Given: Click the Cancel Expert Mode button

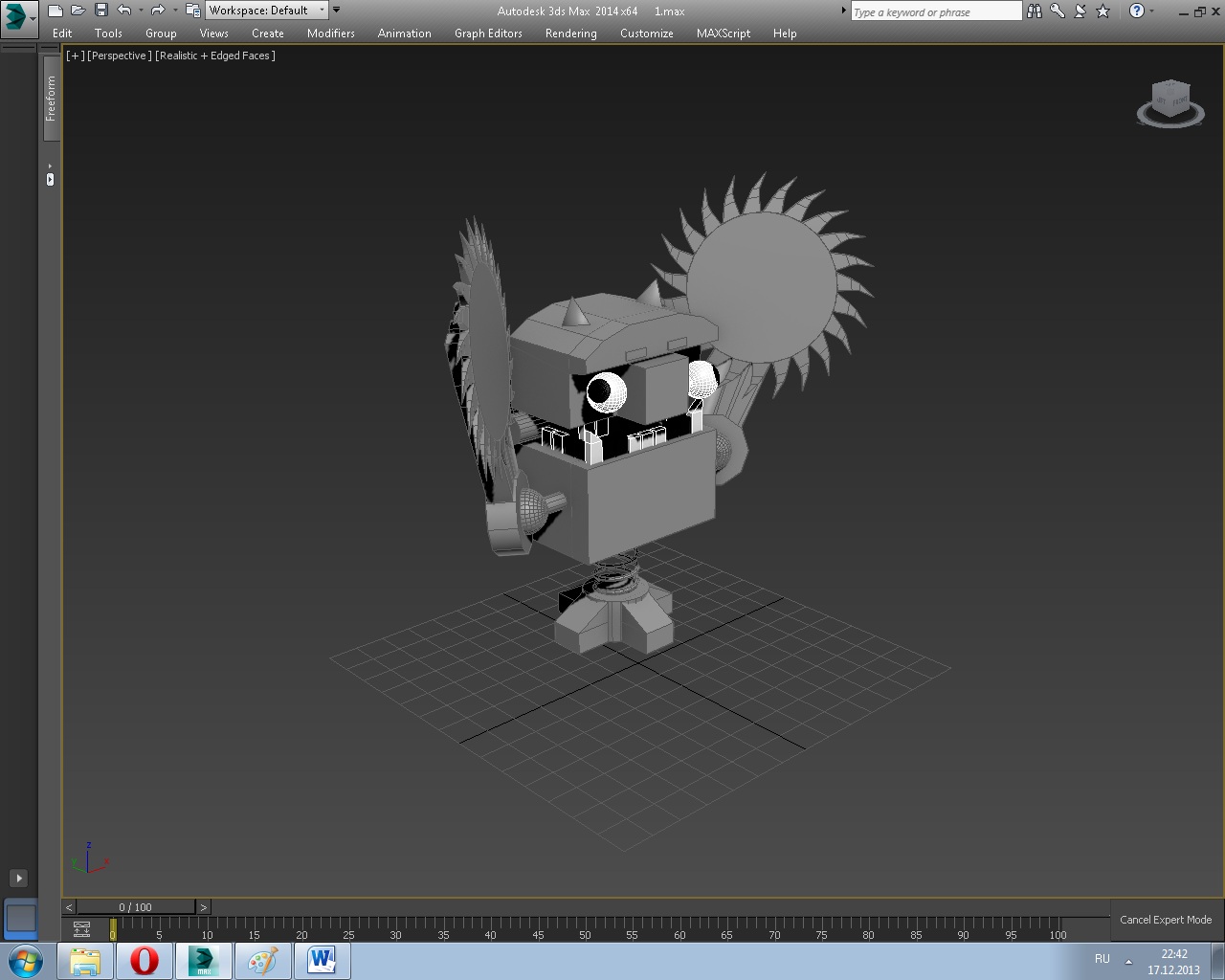Looking at the screenshot, I should coord(1166,920).
